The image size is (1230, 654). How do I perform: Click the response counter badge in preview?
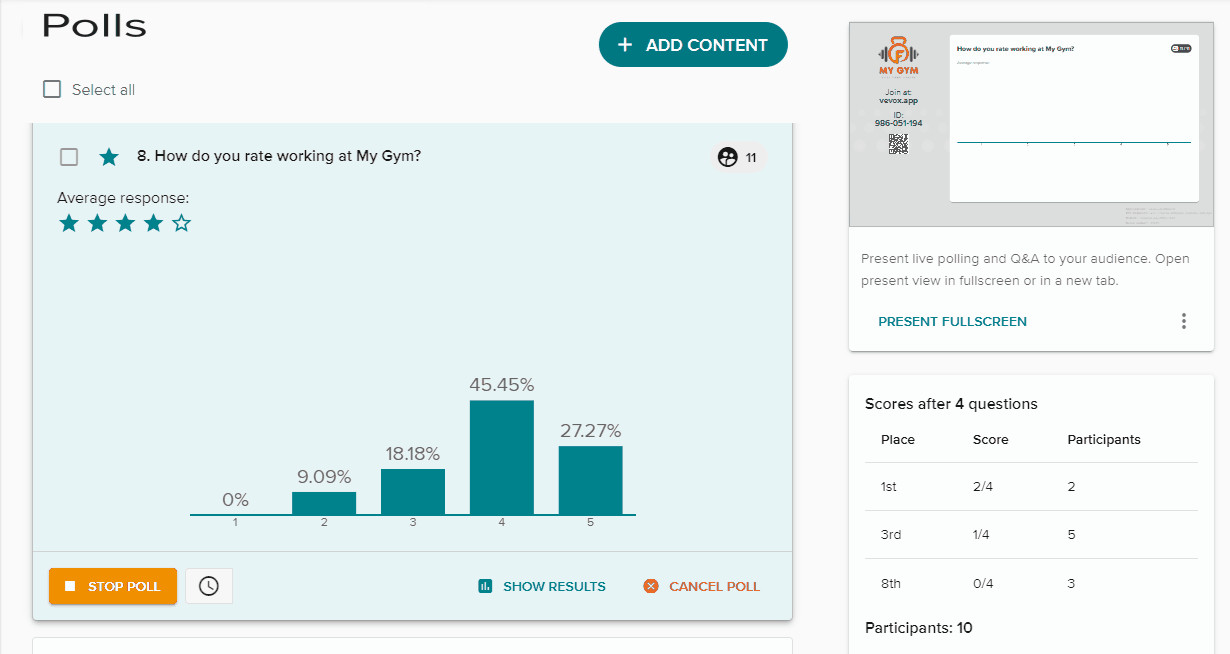1181,48
